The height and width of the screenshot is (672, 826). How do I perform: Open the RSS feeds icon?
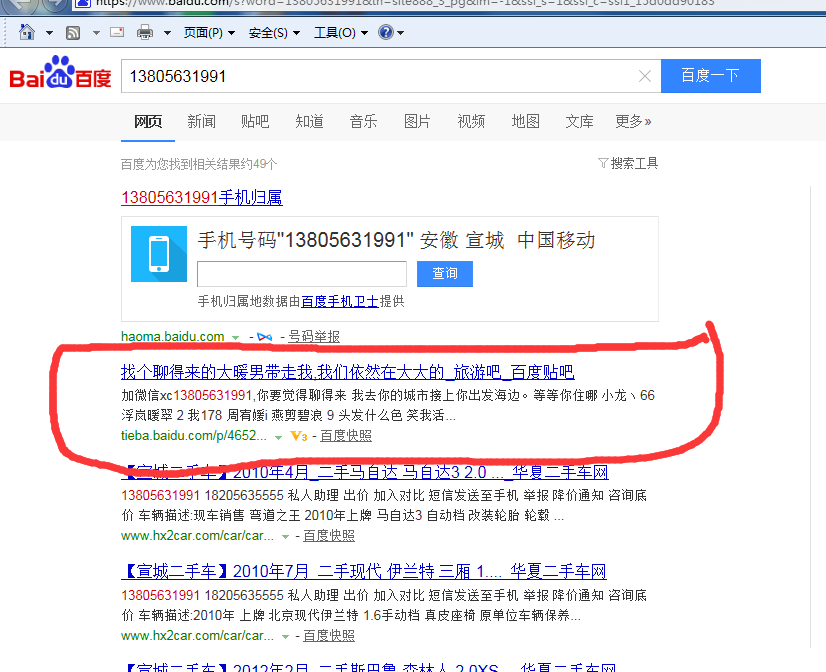[x=73, y=33]
